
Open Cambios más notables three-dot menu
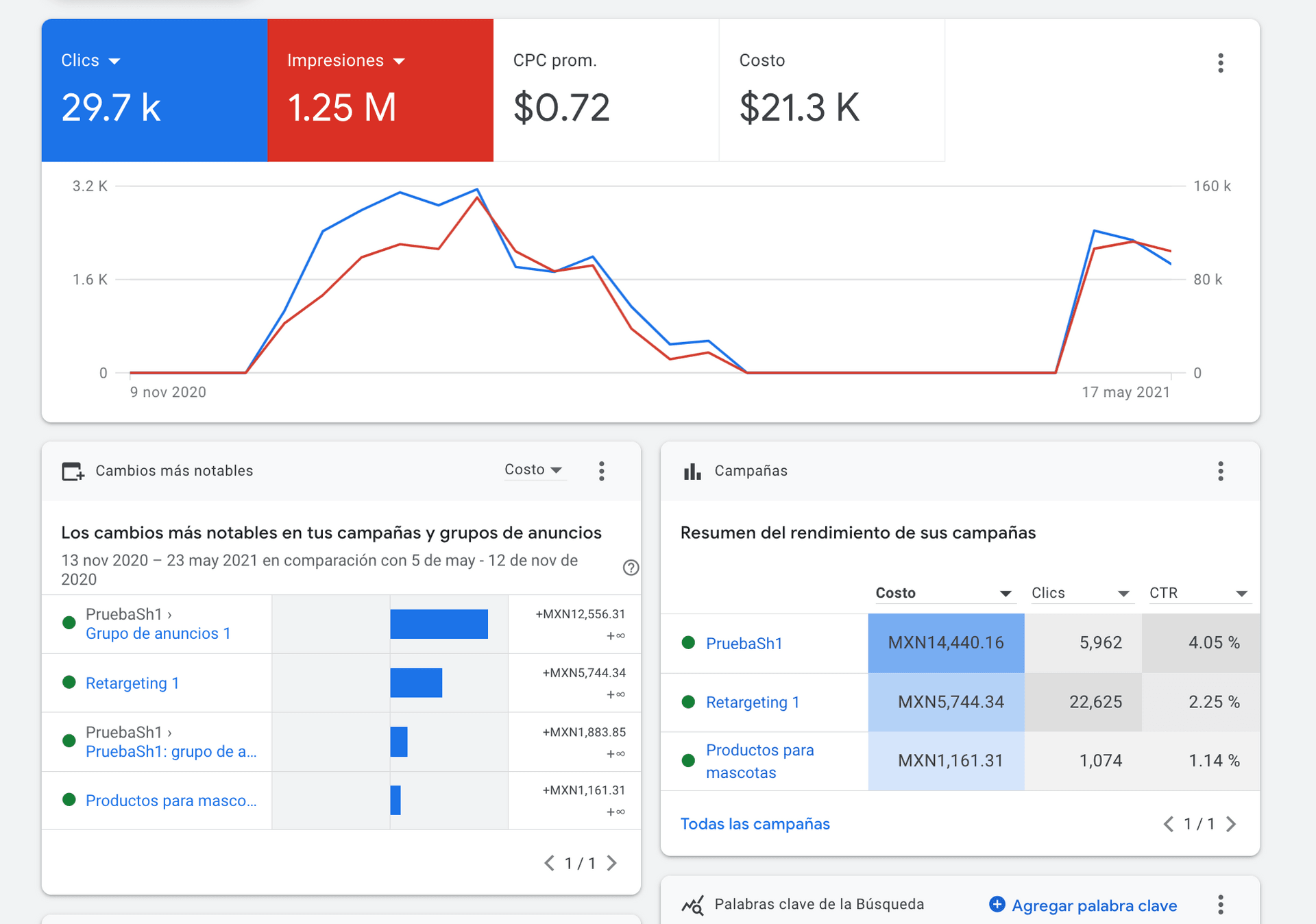pos(601,471)
